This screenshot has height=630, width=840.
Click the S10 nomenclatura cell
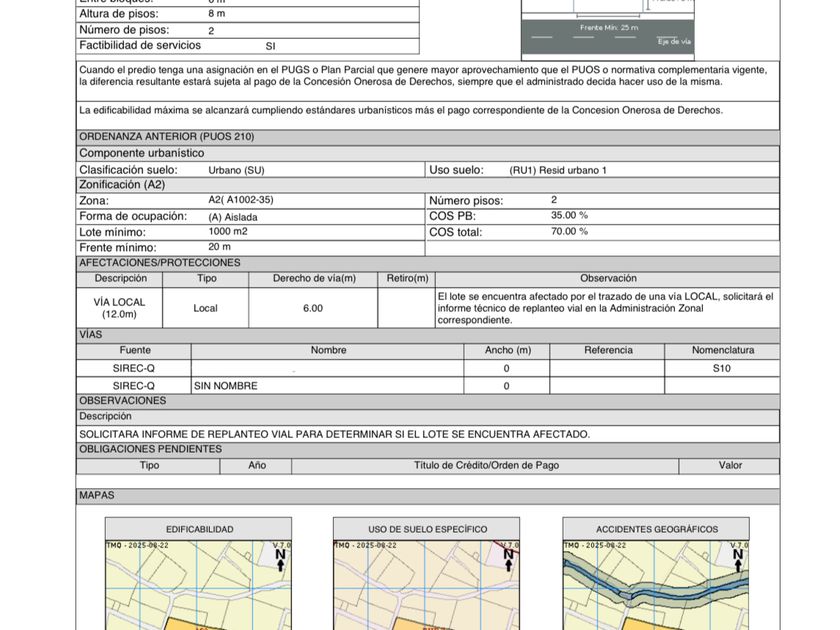pos(722,368)
